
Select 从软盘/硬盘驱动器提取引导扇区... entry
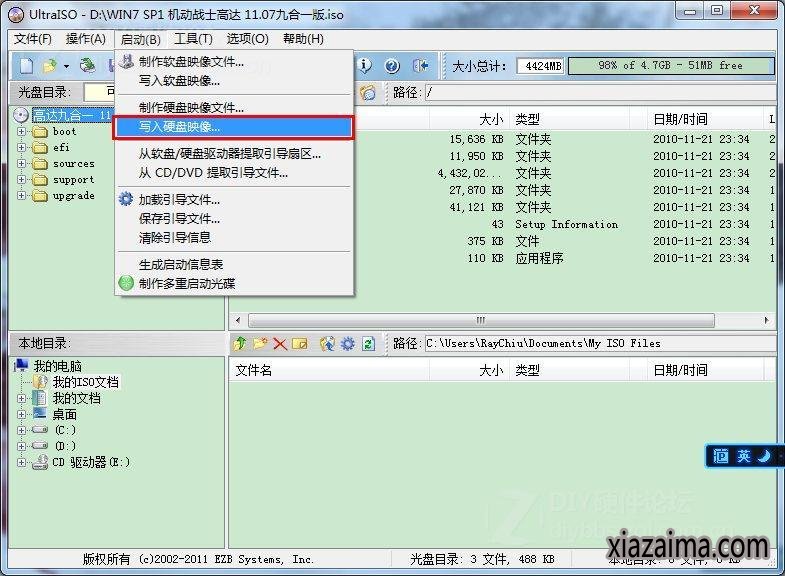click(234, 154)
